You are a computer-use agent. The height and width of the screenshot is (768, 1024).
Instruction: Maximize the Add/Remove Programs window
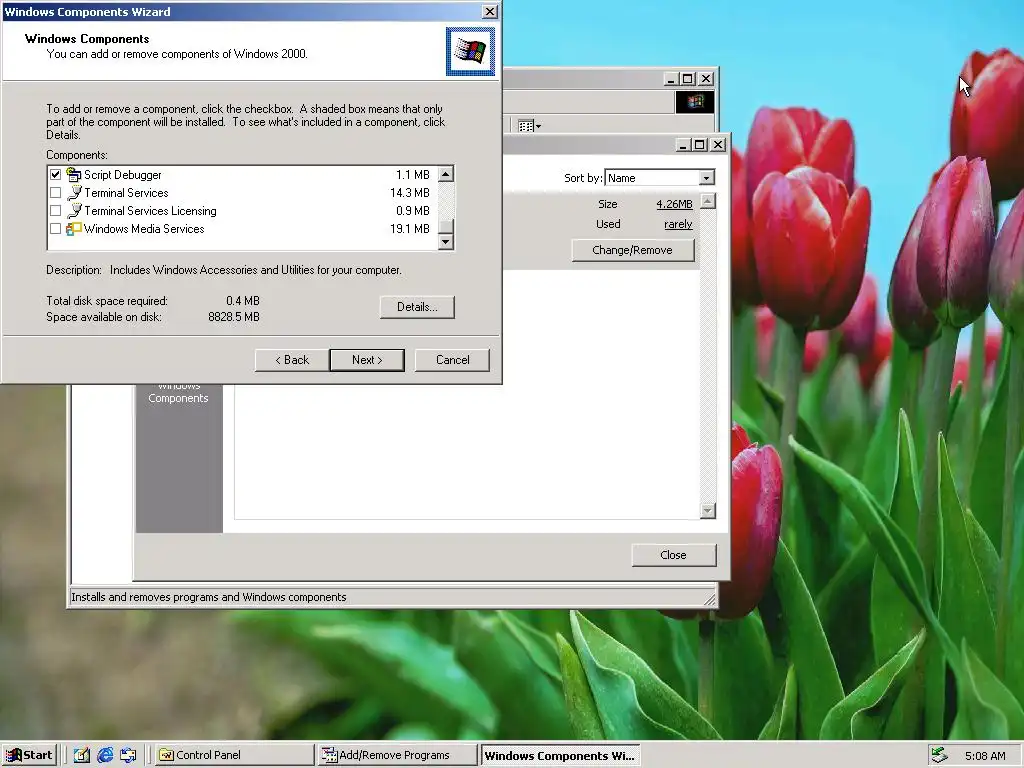699,145
